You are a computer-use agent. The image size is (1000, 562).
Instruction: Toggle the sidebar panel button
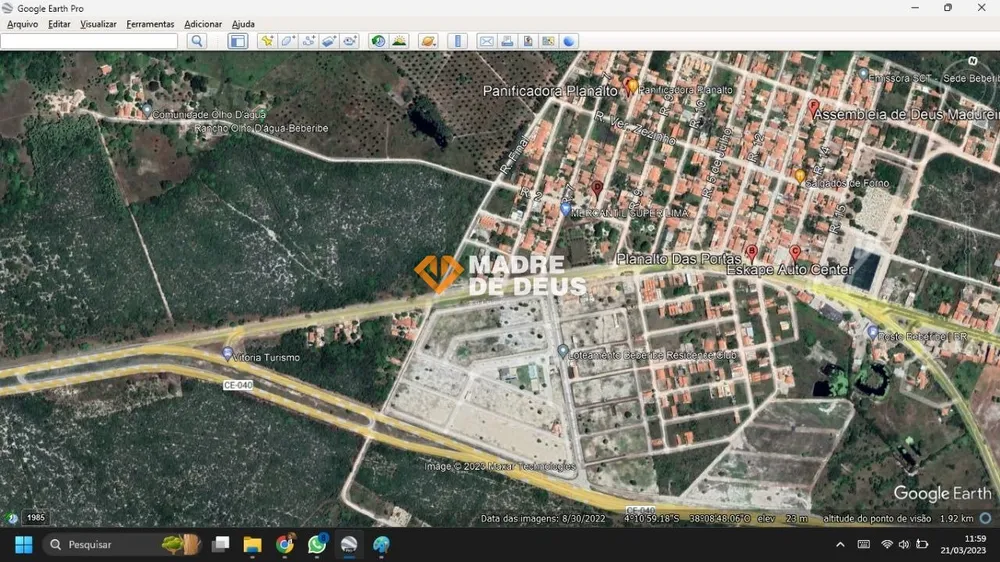pyautogui.click(x=237, y=41)
